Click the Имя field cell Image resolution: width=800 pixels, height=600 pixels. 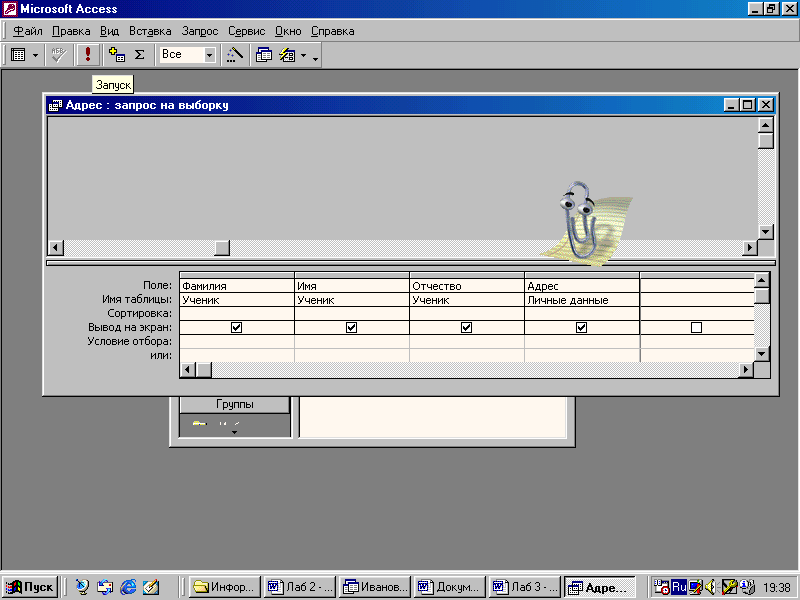point(352,286)
